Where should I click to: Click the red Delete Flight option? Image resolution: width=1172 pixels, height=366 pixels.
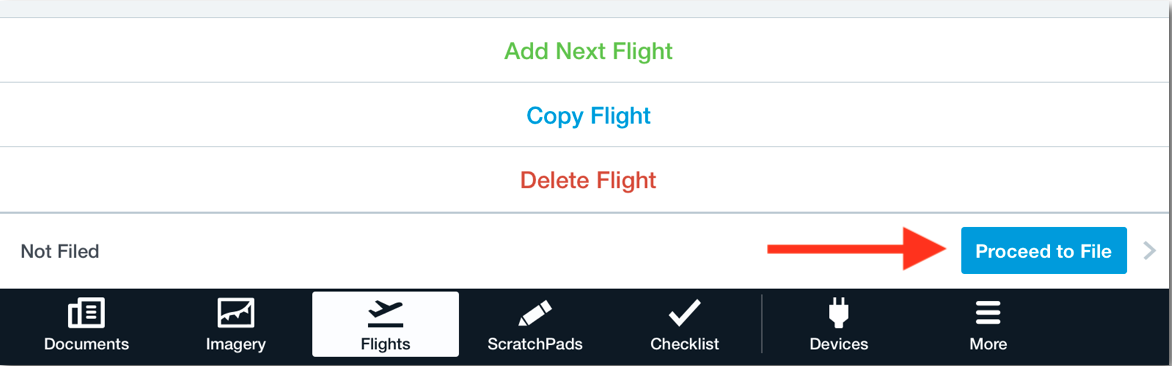588,180
